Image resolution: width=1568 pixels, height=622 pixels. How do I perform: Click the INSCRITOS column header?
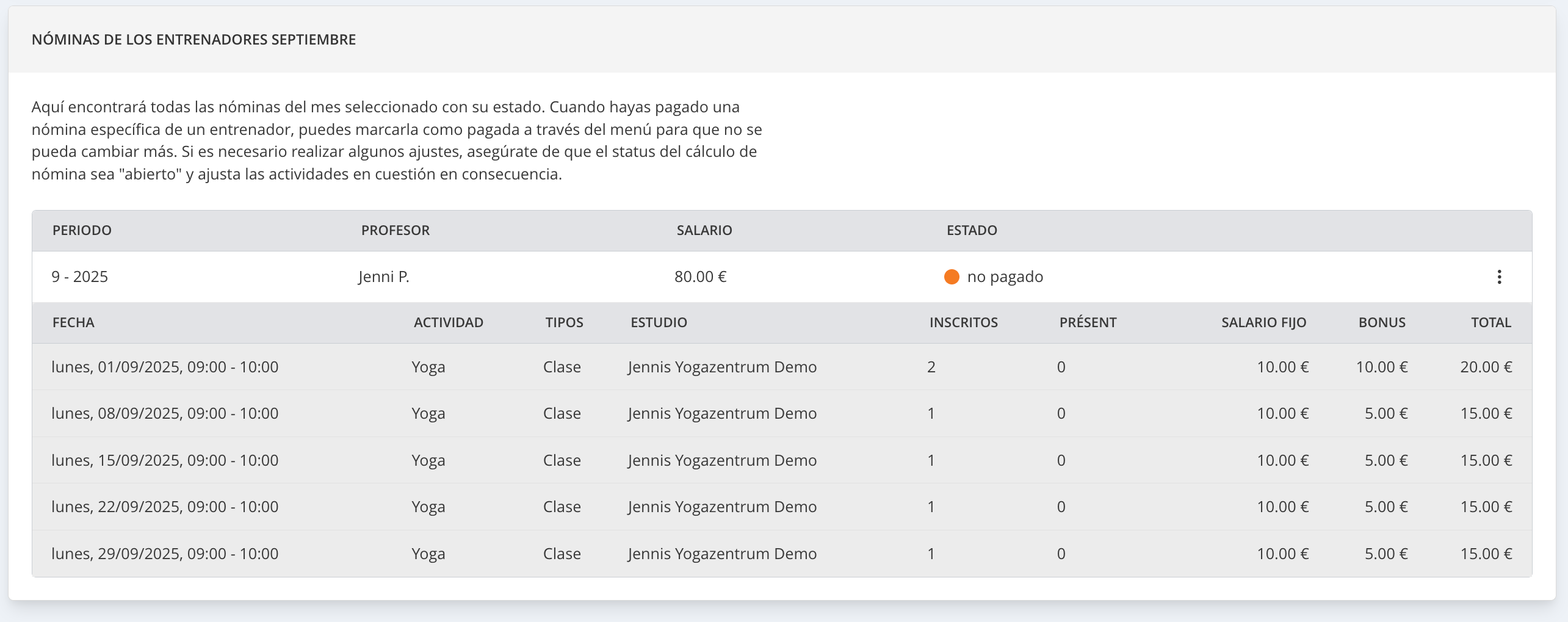click(x=963, y=322)
